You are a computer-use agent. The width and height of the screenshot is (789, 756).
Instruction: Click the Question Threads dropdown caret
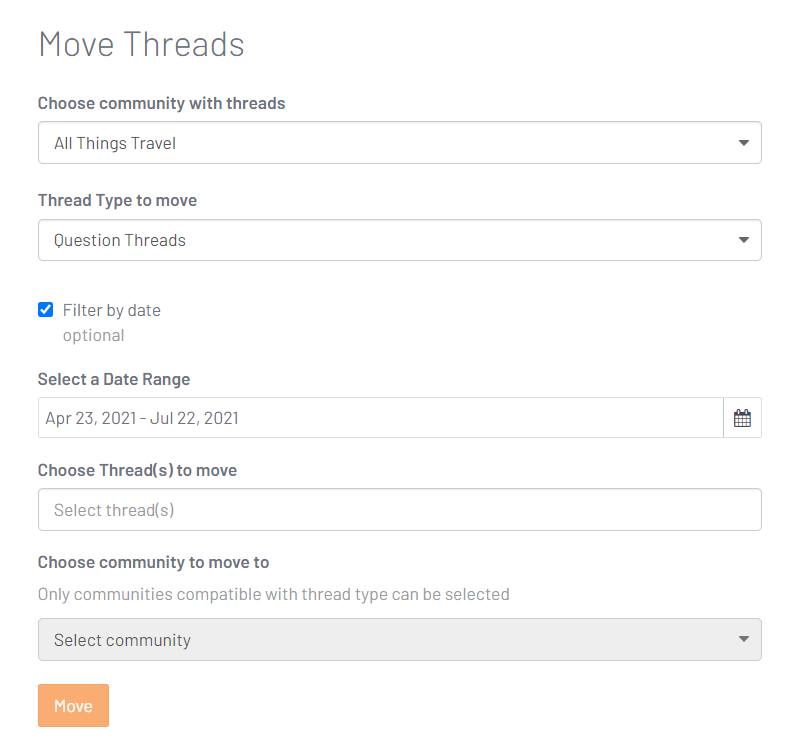744,240
